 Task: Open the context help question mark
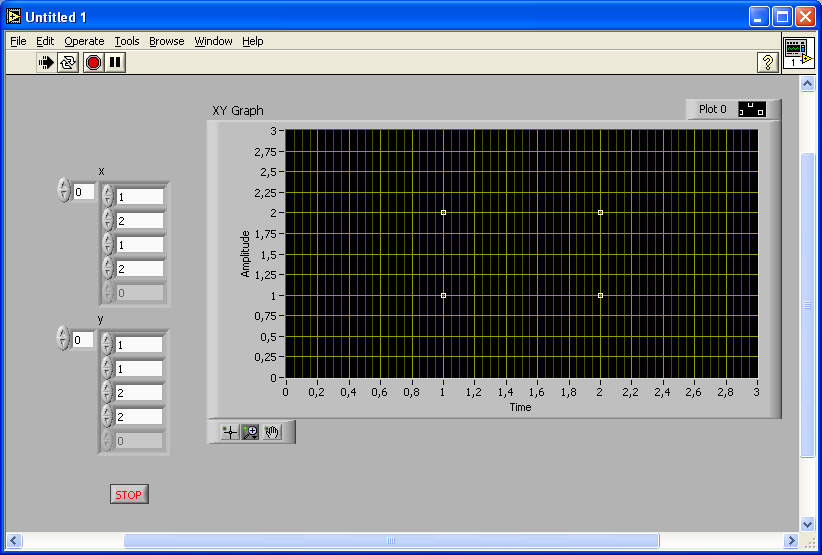coord(768,62)
